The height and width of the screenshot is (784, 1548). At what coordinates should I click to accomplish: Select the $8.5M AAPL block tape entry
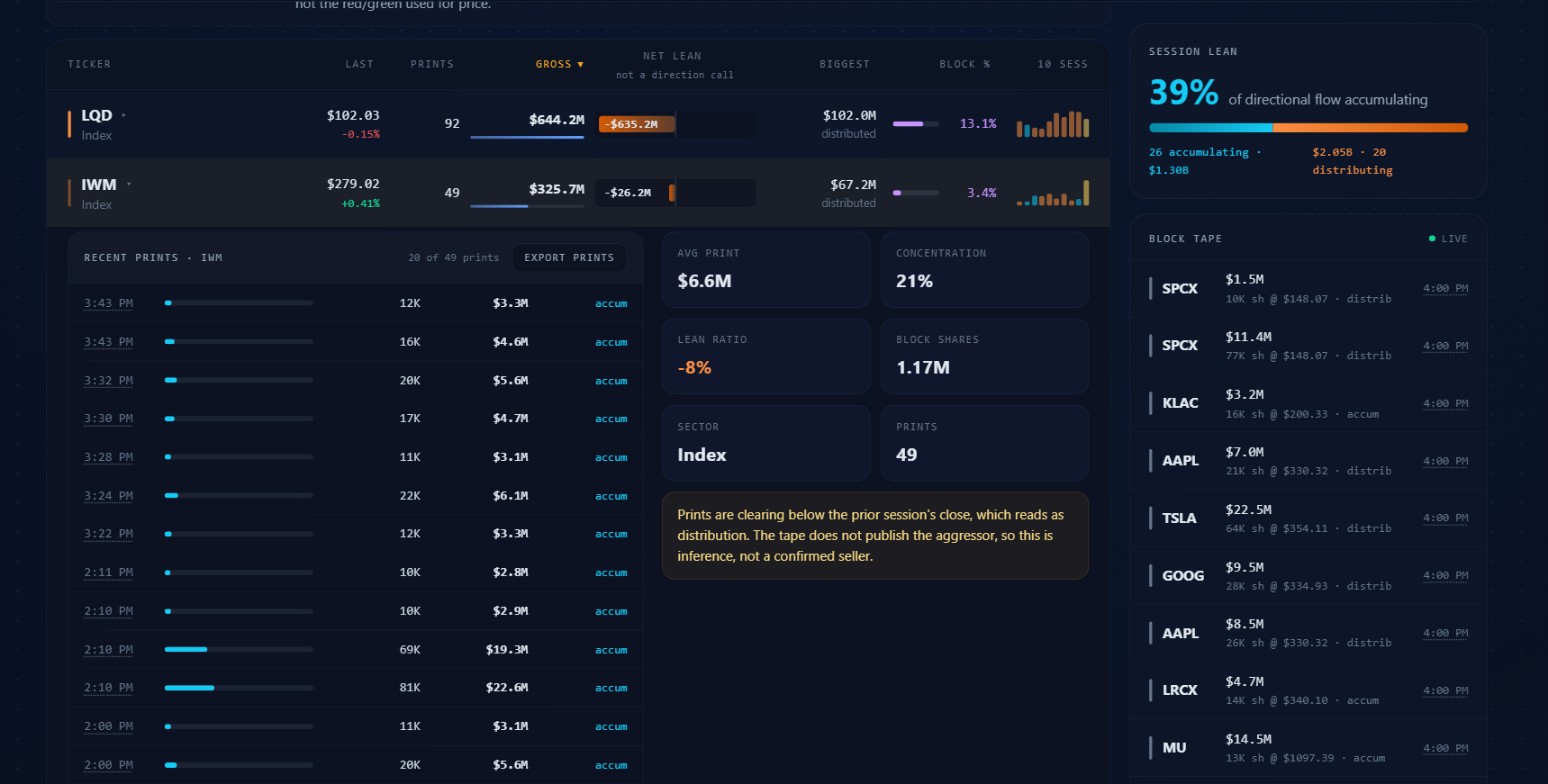[1309, 633]
